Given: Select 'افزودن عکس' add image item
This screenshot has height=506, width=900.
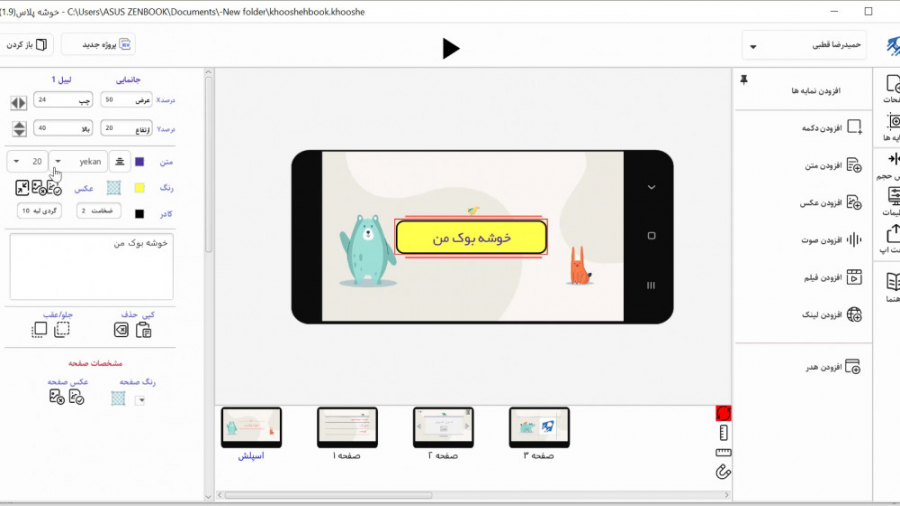Looking at the screenshot, I should [x=831, y=203].
